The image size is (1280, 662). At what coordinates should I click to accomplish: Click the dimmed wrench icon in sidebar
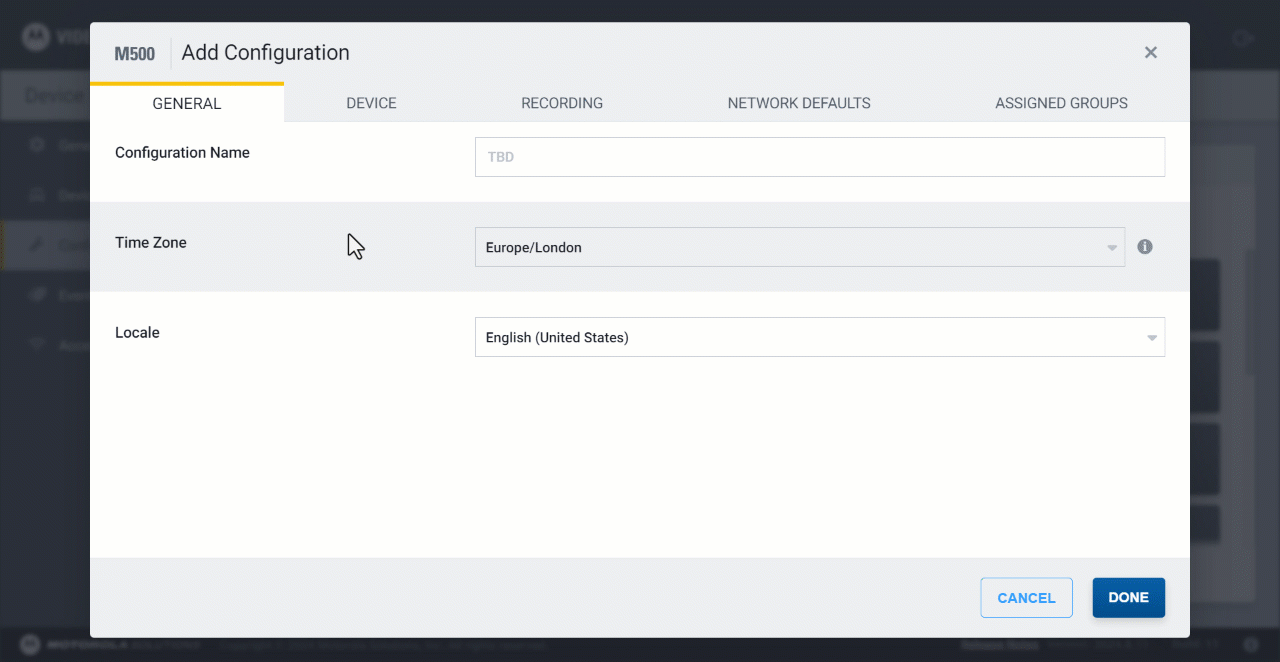pyautogui.click(x=38, y=245)
